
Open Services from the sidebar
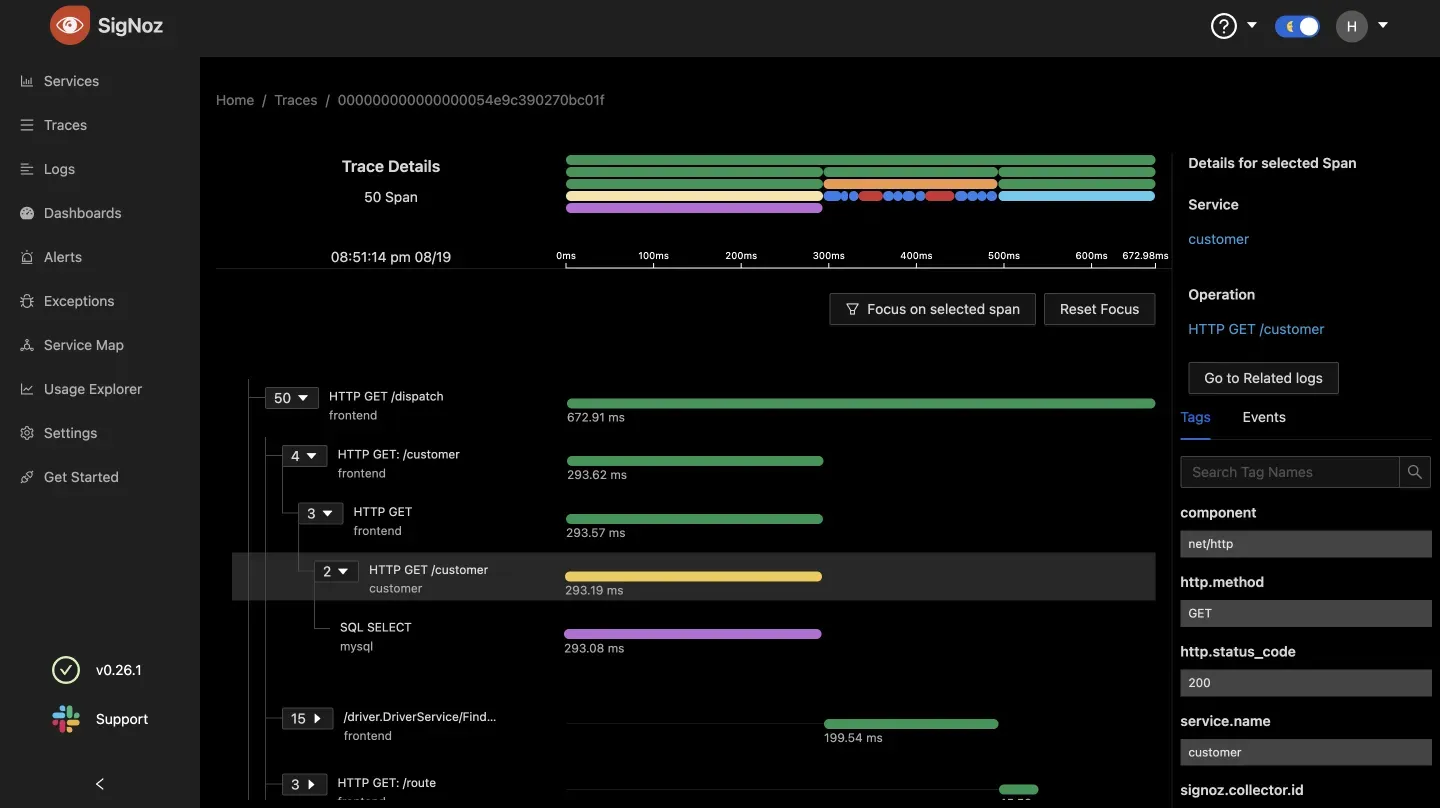pyautogui.click(x=70, y=80)
